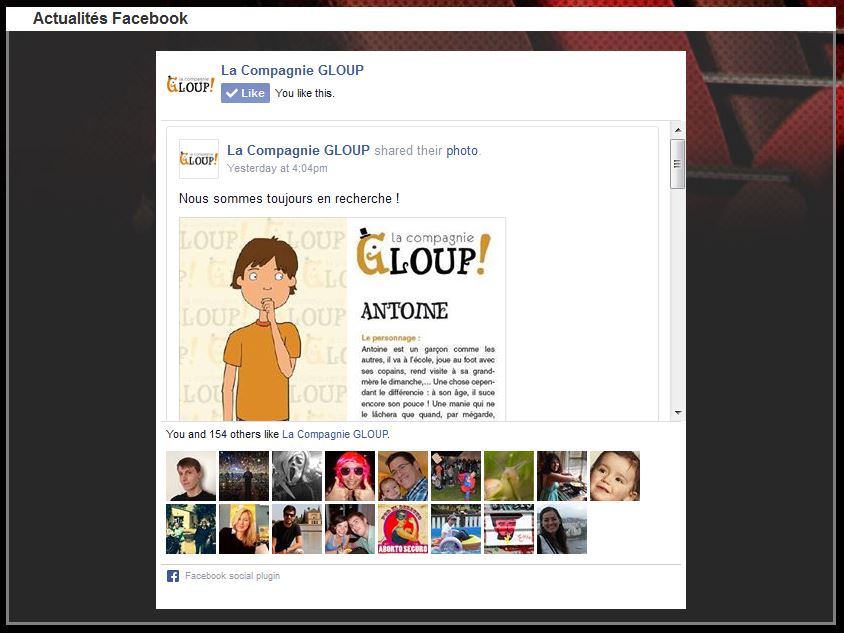Open profile photo of red masked face poster
The image size is (844, 633).
click(509, 529)
